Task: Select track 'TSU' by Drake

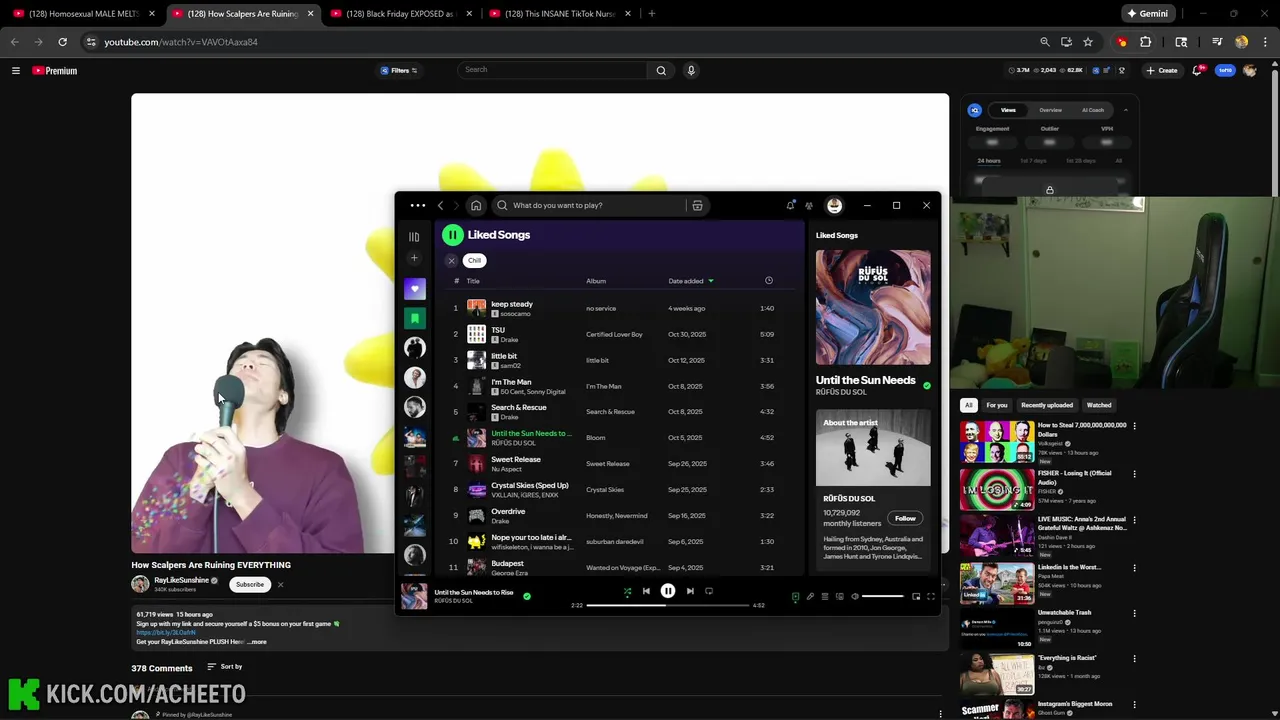Action: click(498, 330)
